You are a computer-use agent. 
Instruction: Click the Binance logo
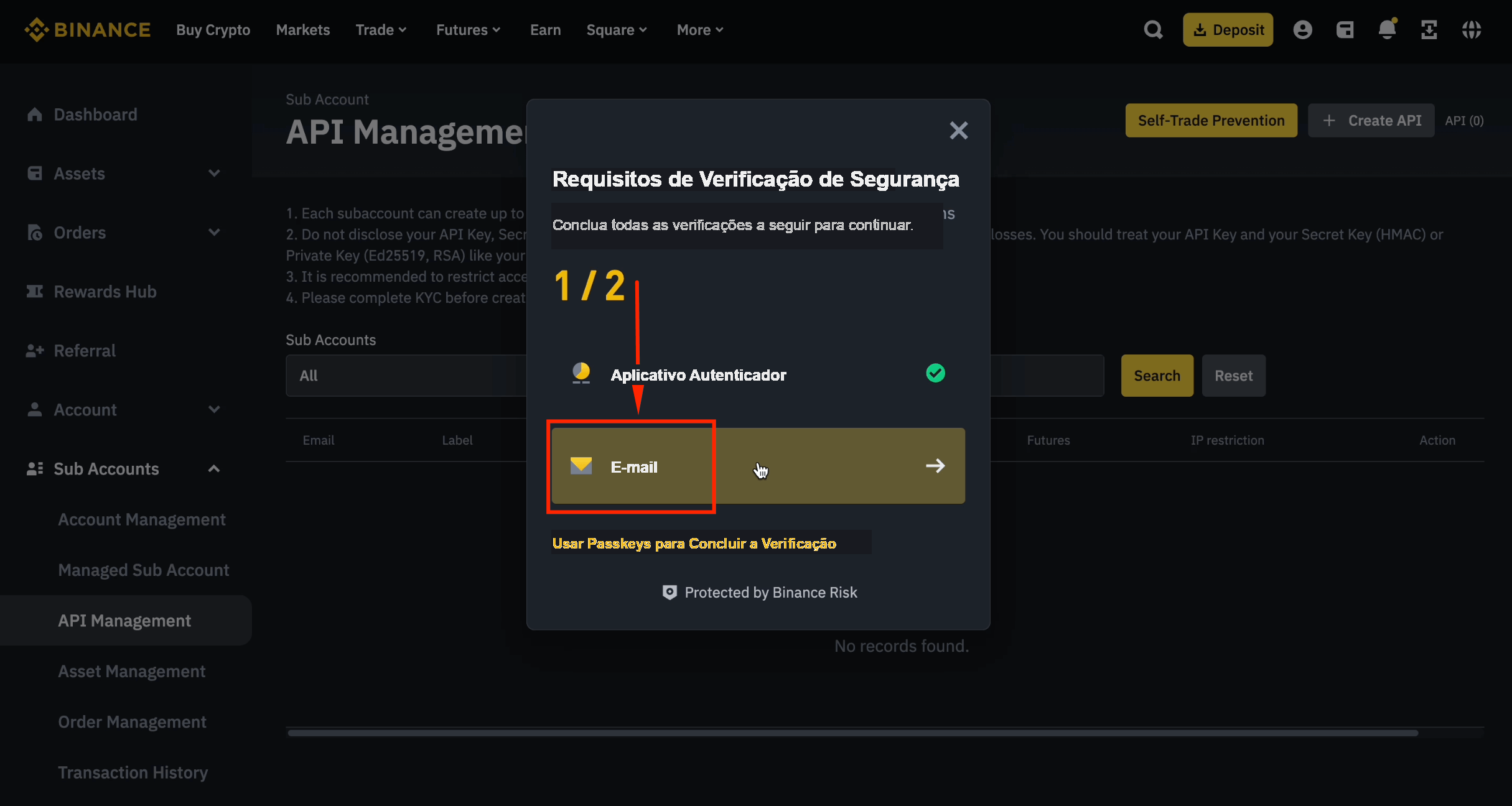click(88, 29)
